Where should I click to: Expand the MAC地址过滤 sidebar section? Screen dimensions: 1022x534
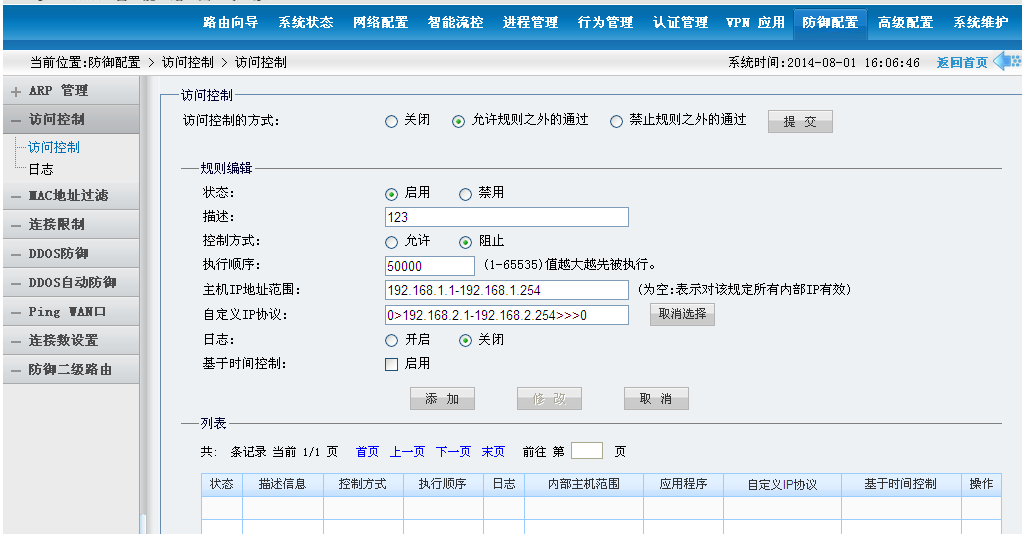[x=68, y=196]
